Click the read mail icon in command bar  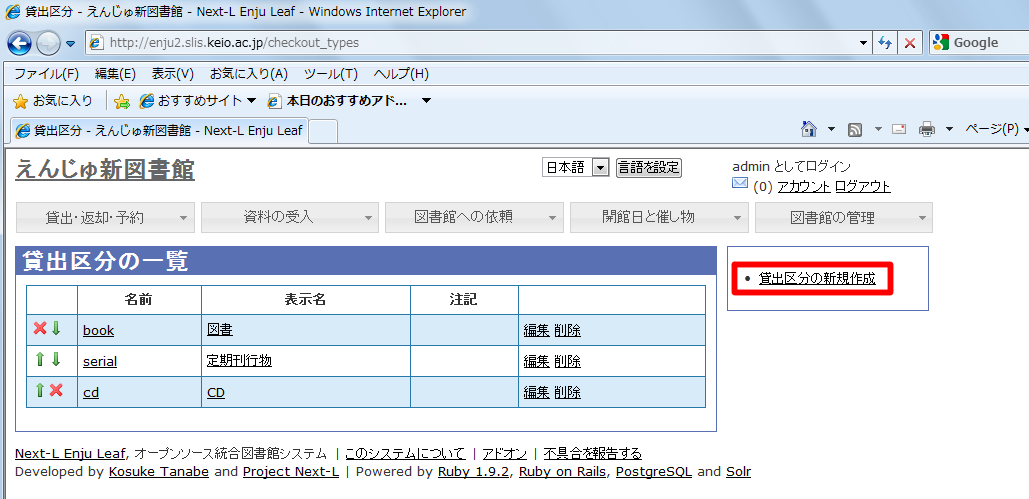[x=899, y=129]
